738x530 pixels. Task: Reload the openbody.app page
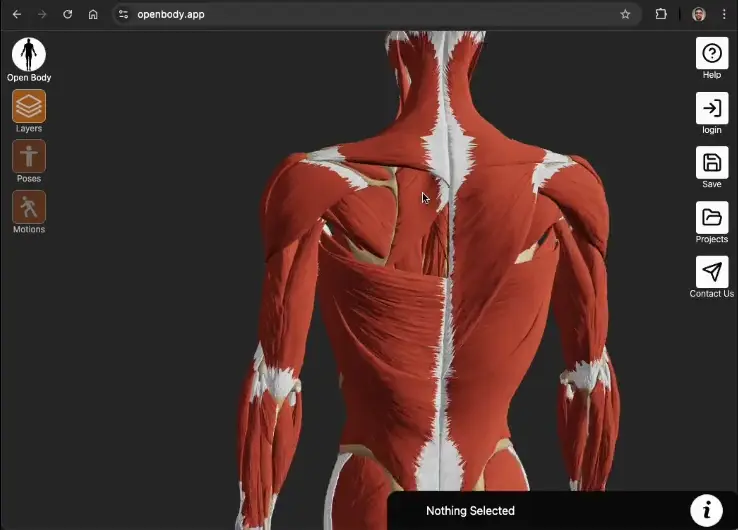68,15
